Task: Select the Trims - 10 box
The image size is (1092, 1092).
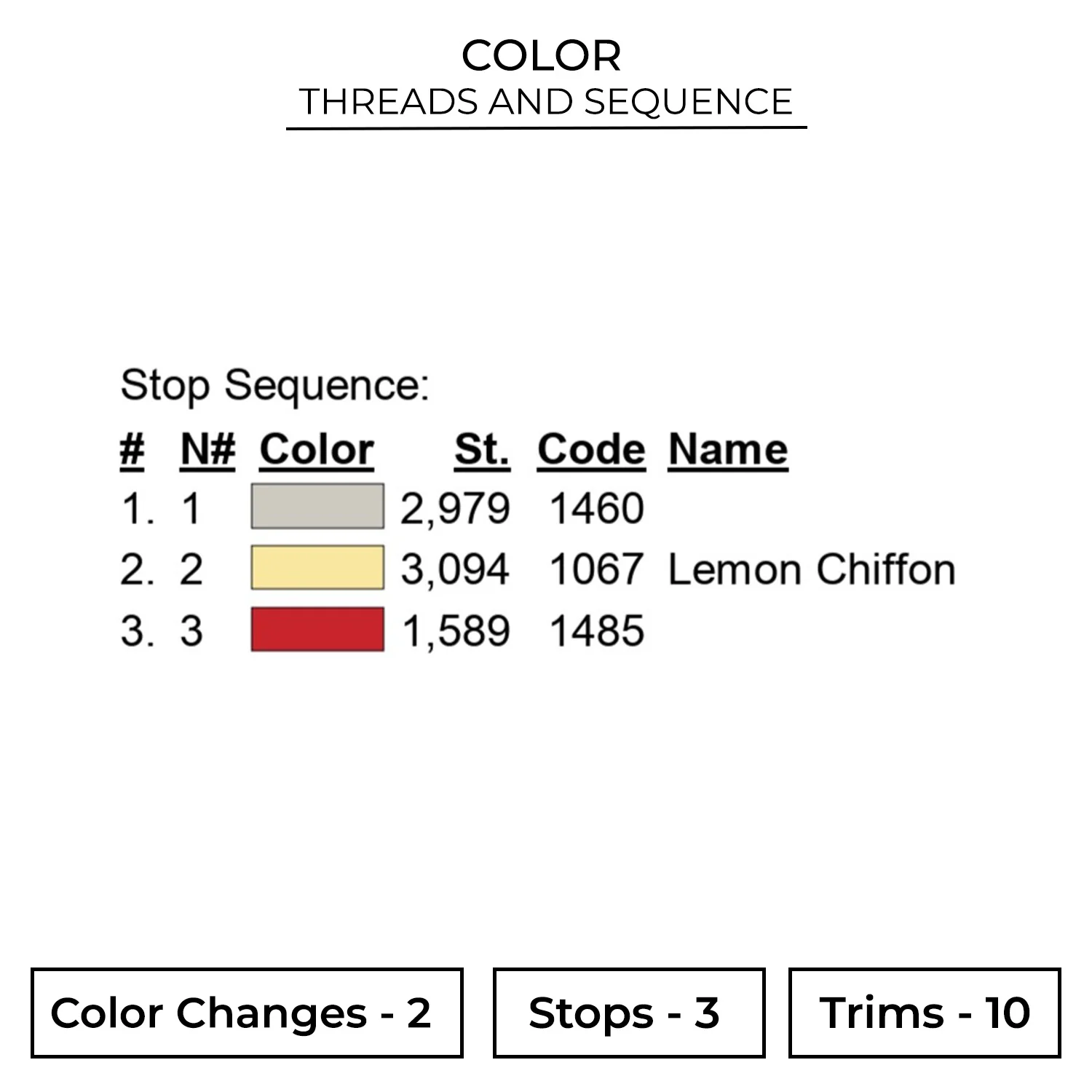Action: (x=925, y=1013)
